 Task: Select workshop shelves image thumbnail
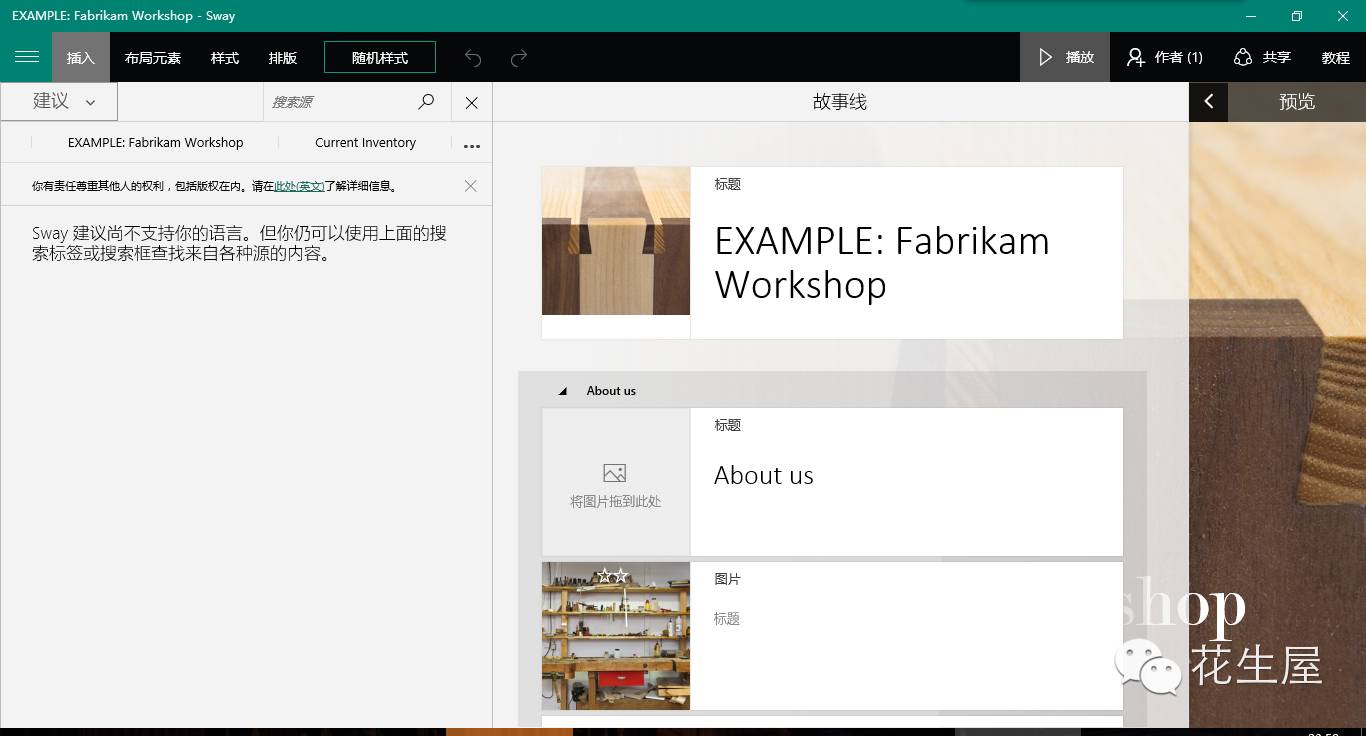[616, 636]
